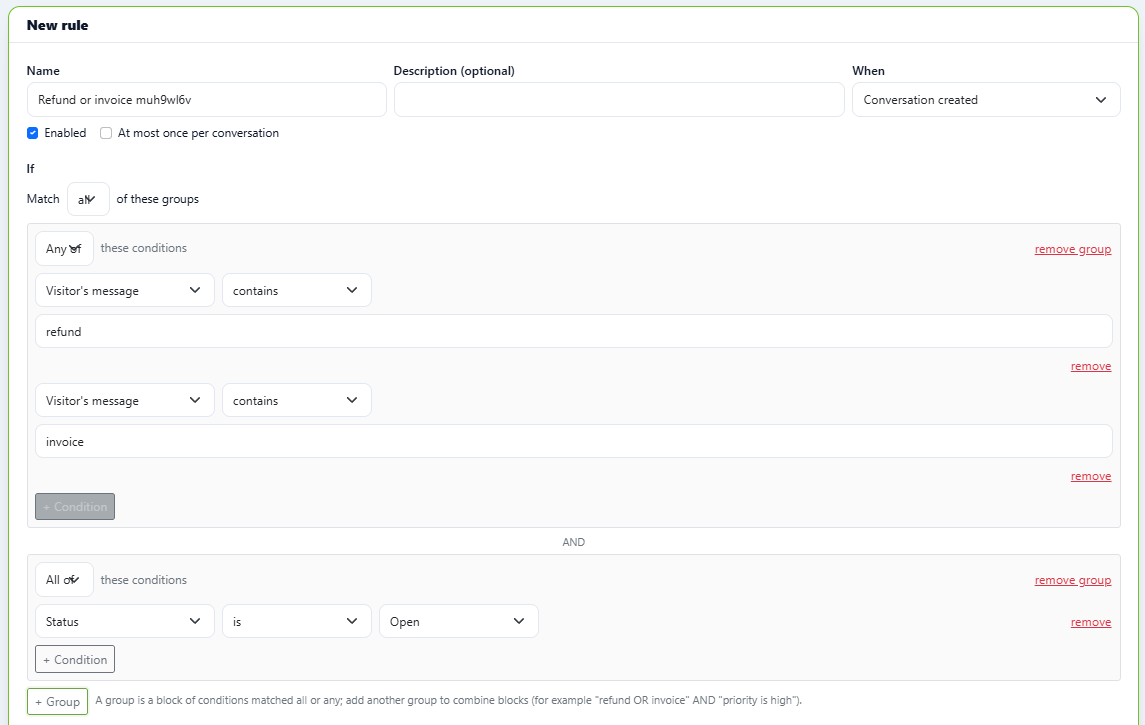Open the Open status value dropdown
This screenshot has height=725, width=1145.
(459, 621)
